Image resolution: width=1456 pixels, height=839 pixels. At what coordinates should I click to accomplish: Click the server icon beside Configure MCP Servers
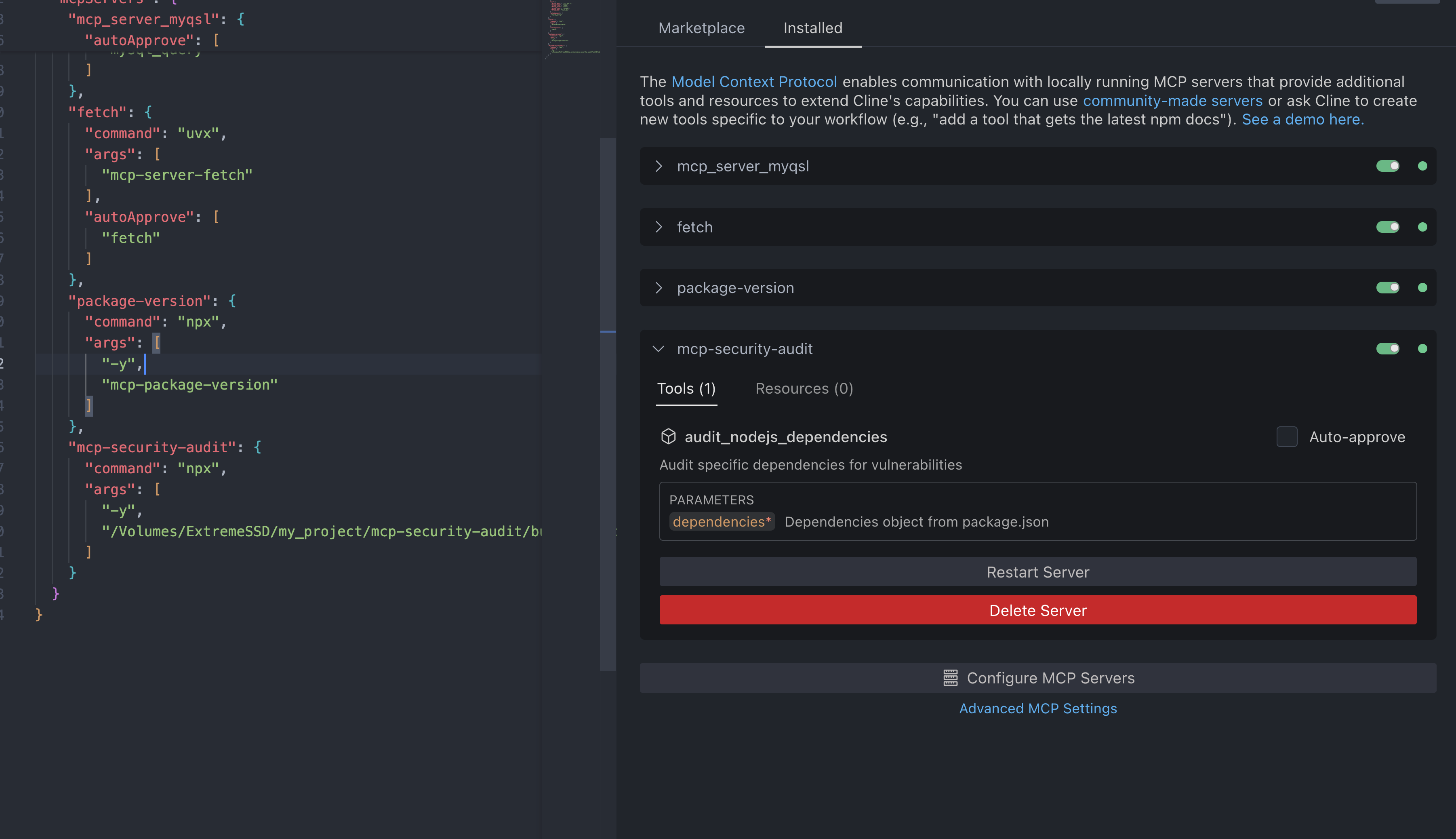click(x=950, y=678)
